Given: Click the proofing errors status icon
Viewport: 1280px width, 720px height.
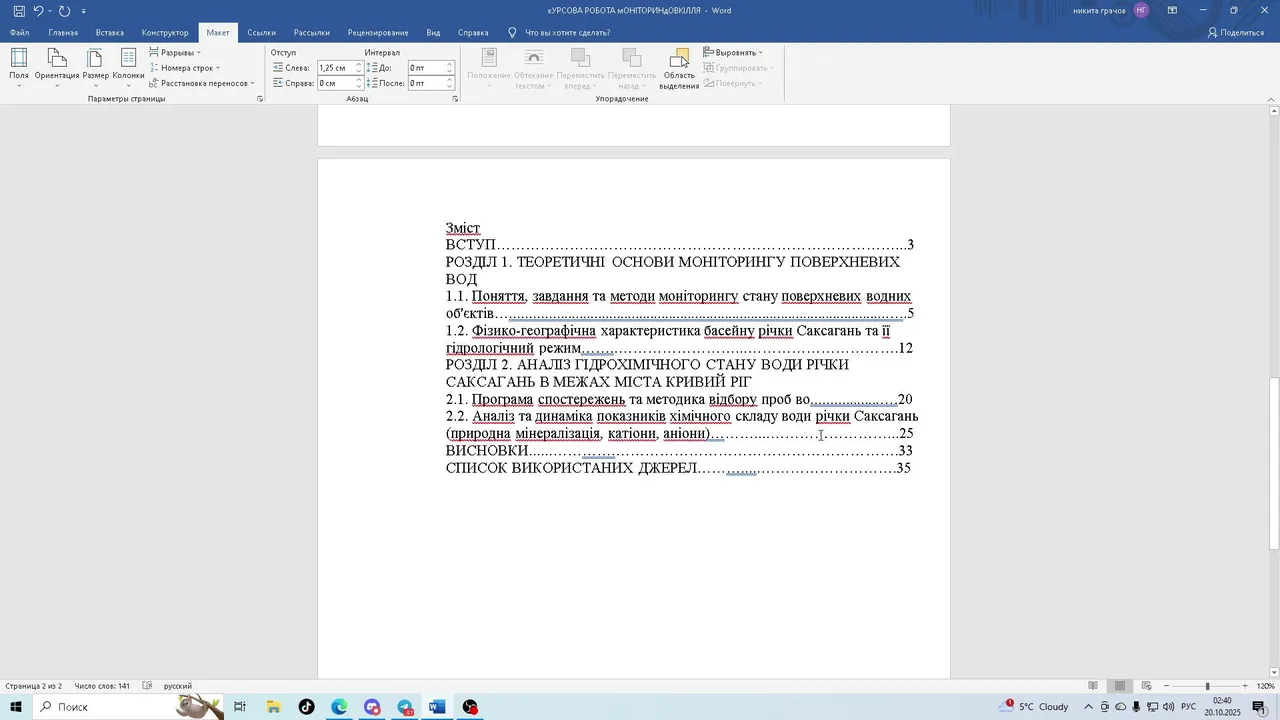Looking at the screenshot, I should point(148,686).
